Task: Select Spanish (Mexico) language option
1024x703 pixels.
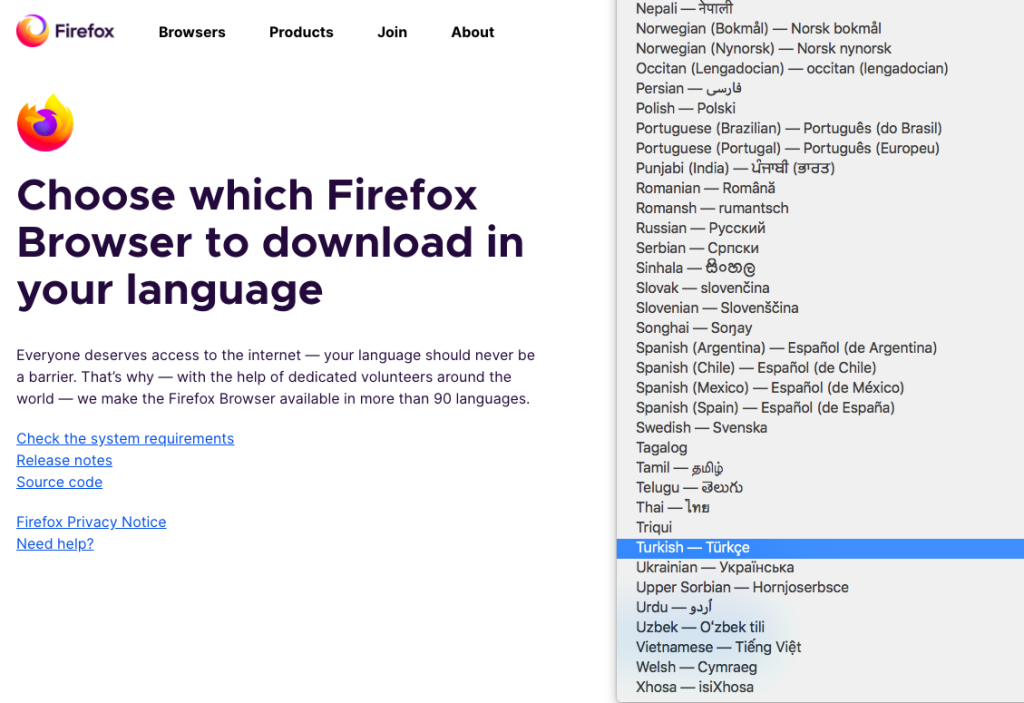Action: 769,388
